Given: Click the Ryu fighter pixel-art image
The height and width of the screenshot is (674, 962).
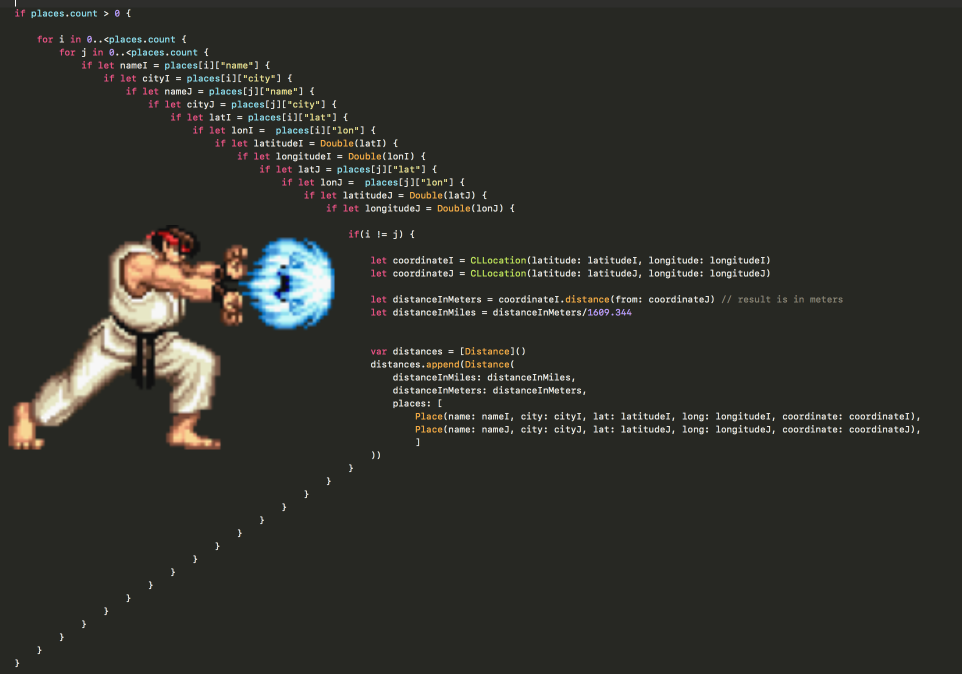Looking at the screenshot, I should point(126,338).
